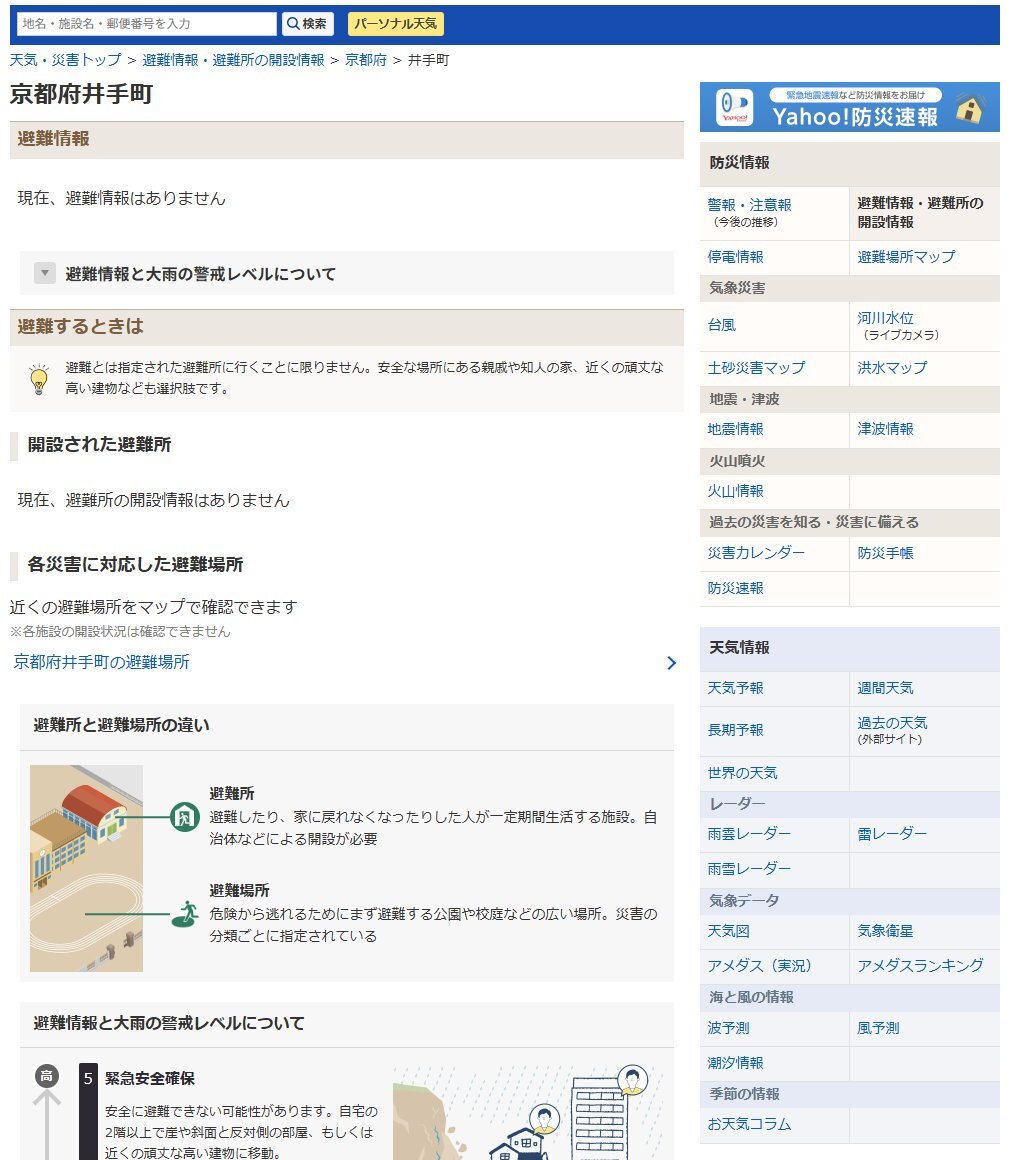This screenshot has width=1011, height=1160.
Task: Click the house icon in the 防災速報 banner
Action: pyautogui.click(x=967, y=107)
